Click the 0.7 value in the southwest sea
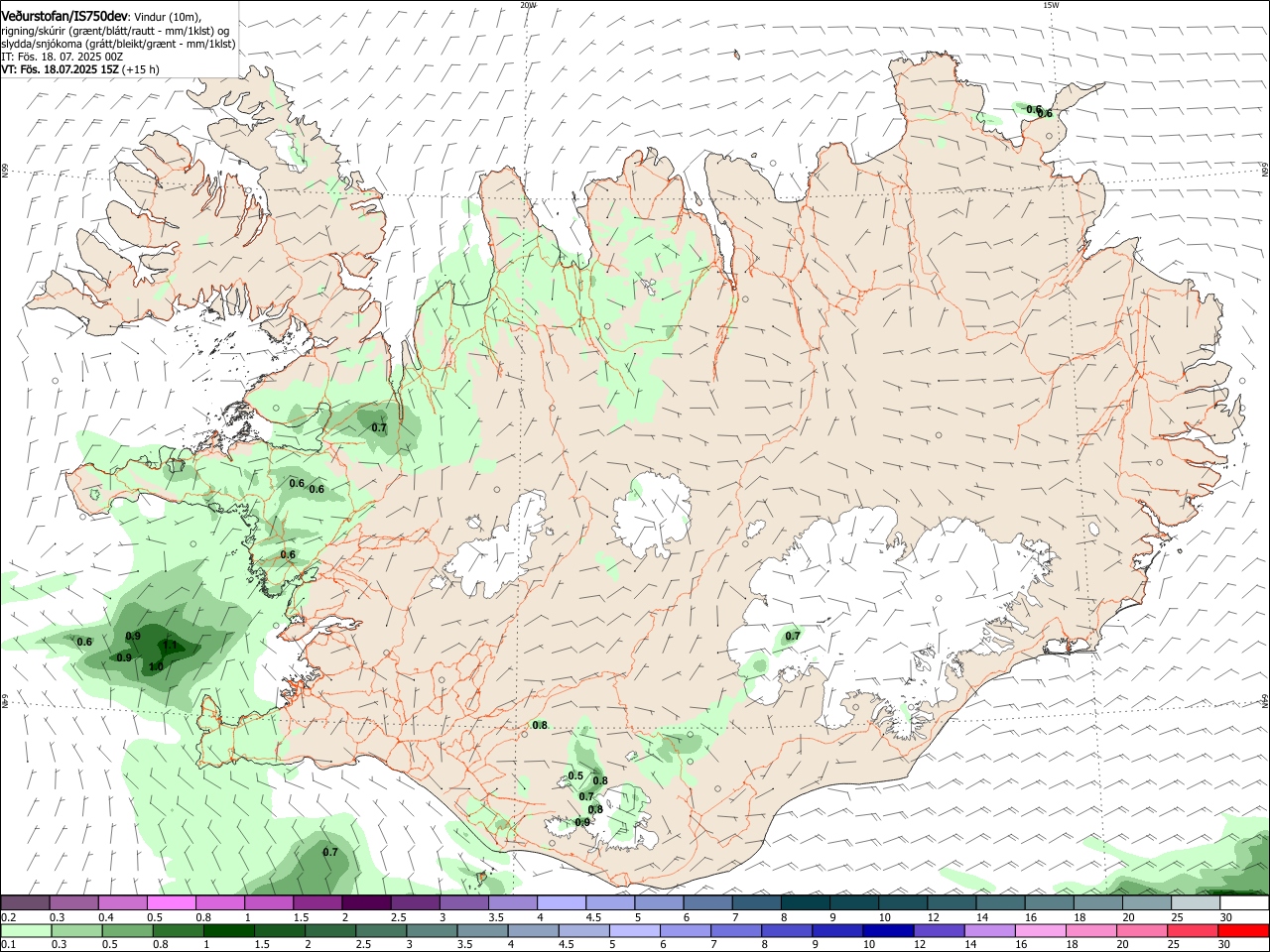The width and height of the screenshot is (1270, 952). [330, 852]
